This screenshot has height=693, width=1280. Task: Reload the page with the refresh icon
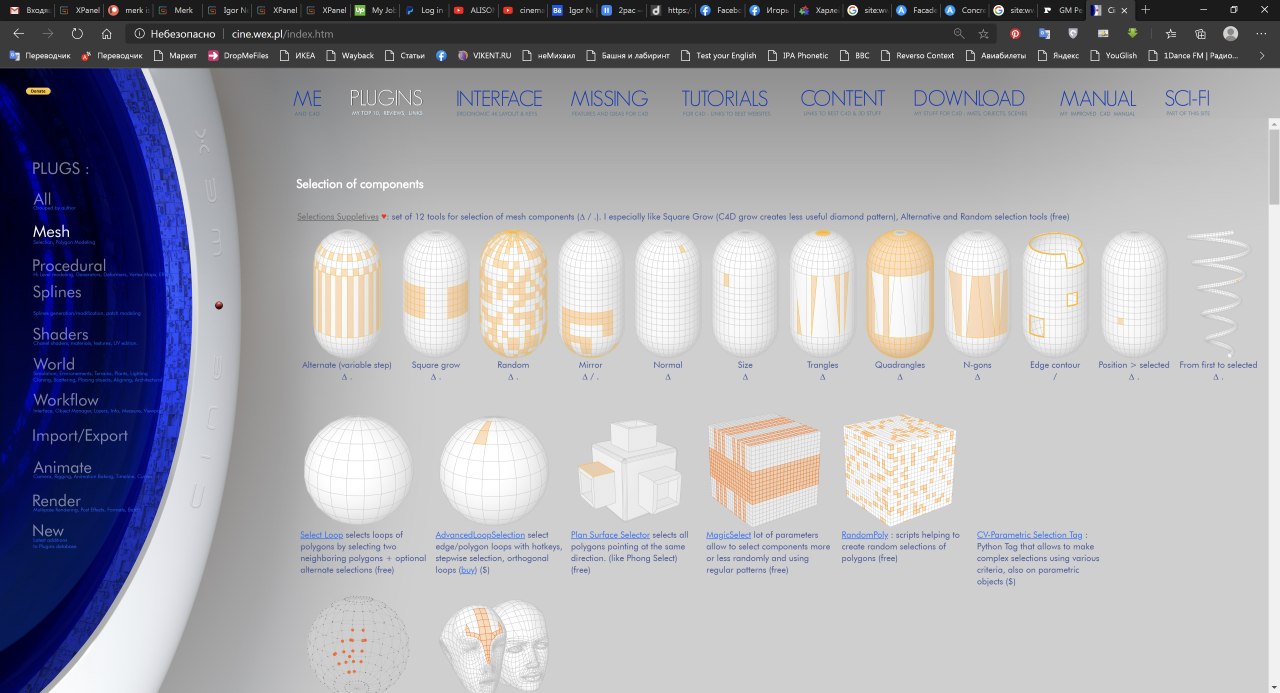pos(77,33)
